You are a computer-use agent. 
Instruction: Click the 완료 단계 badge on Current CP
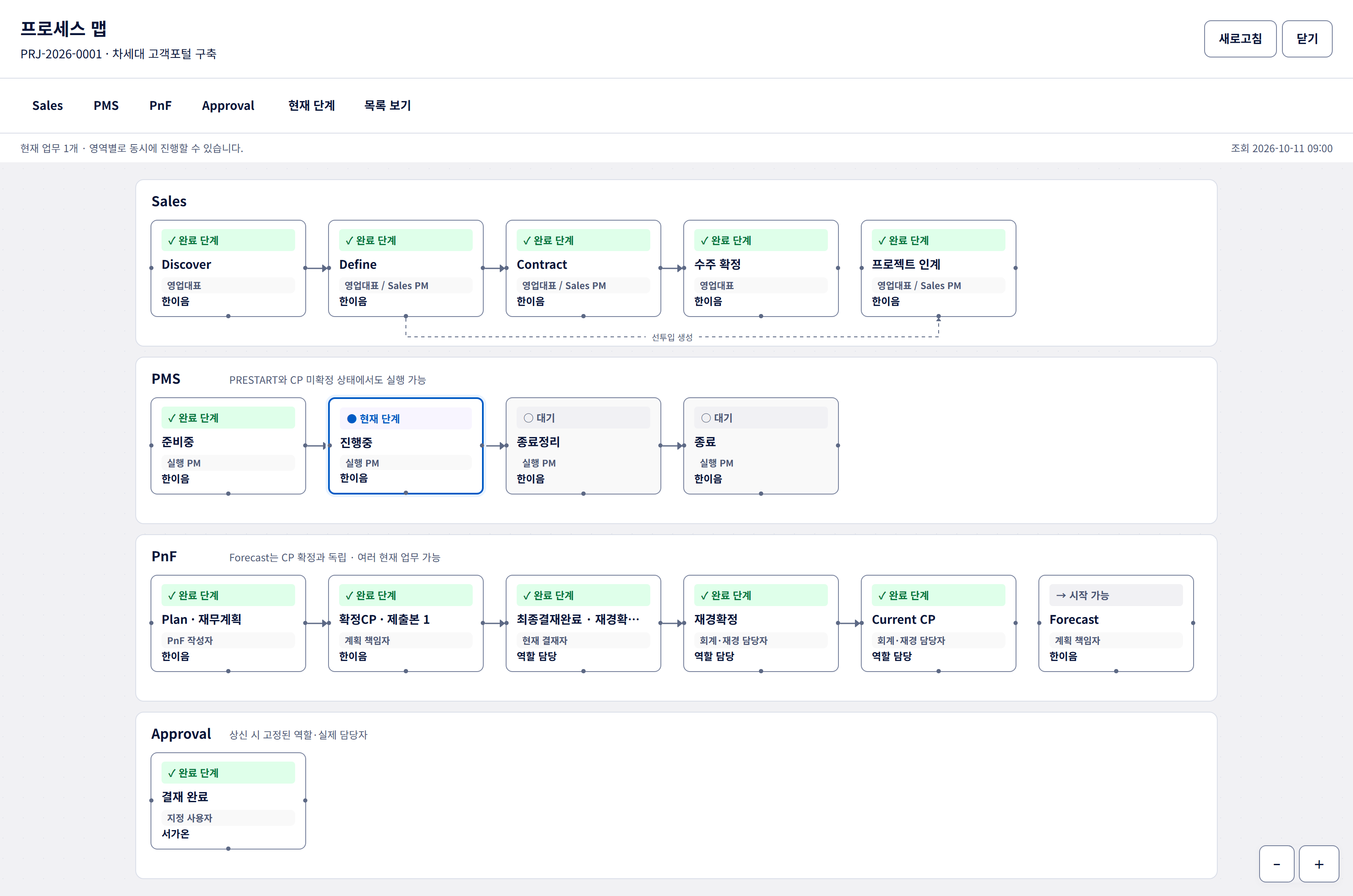(939, 595)
